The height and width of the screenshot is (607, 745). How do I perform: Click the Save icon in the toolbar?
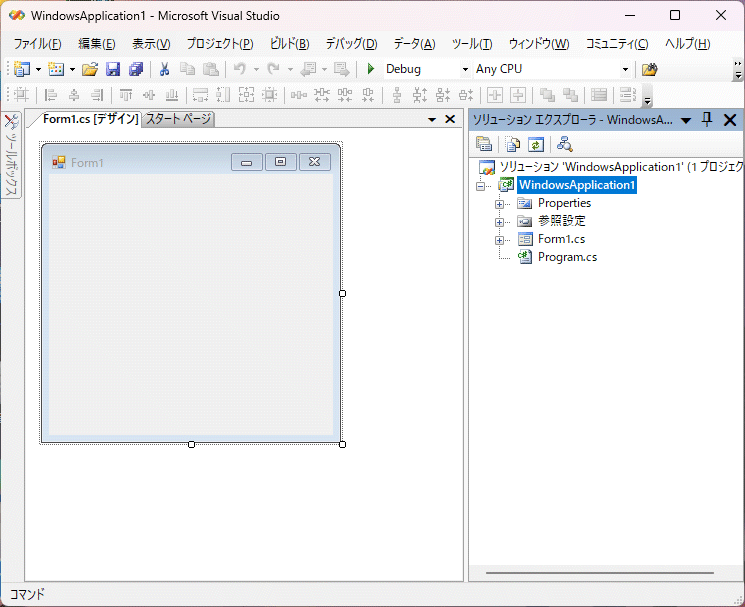113,69
